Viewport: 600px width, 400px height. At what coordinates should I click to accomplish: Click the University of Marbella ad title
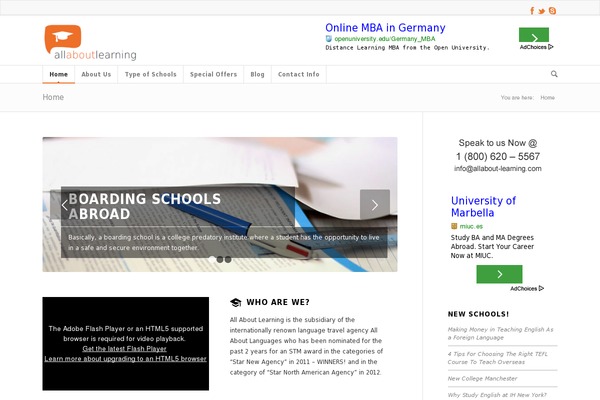(483, 206)
